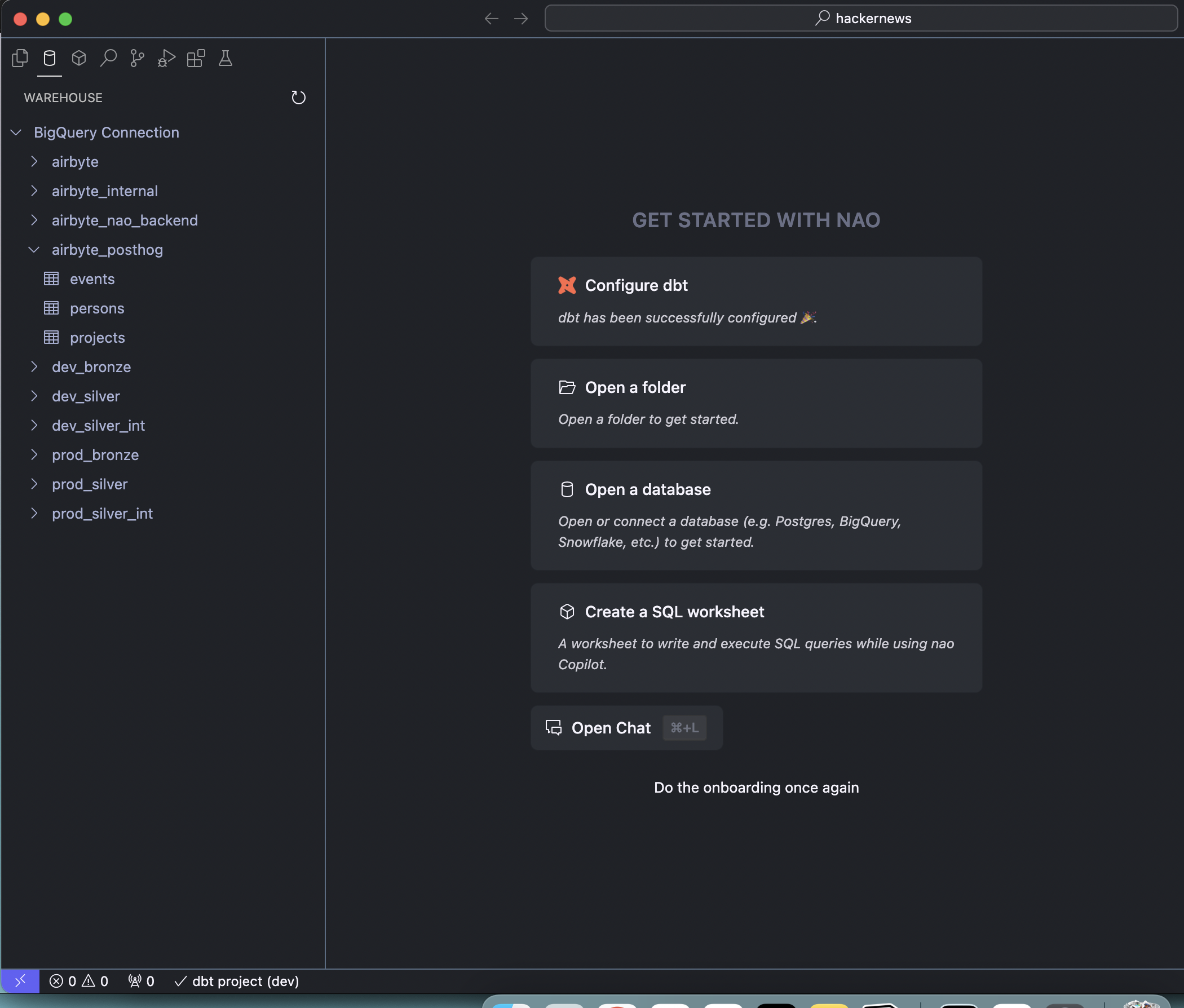Expand the dev_silver_int dataset

pyautogui.click(x=34, y=426)
